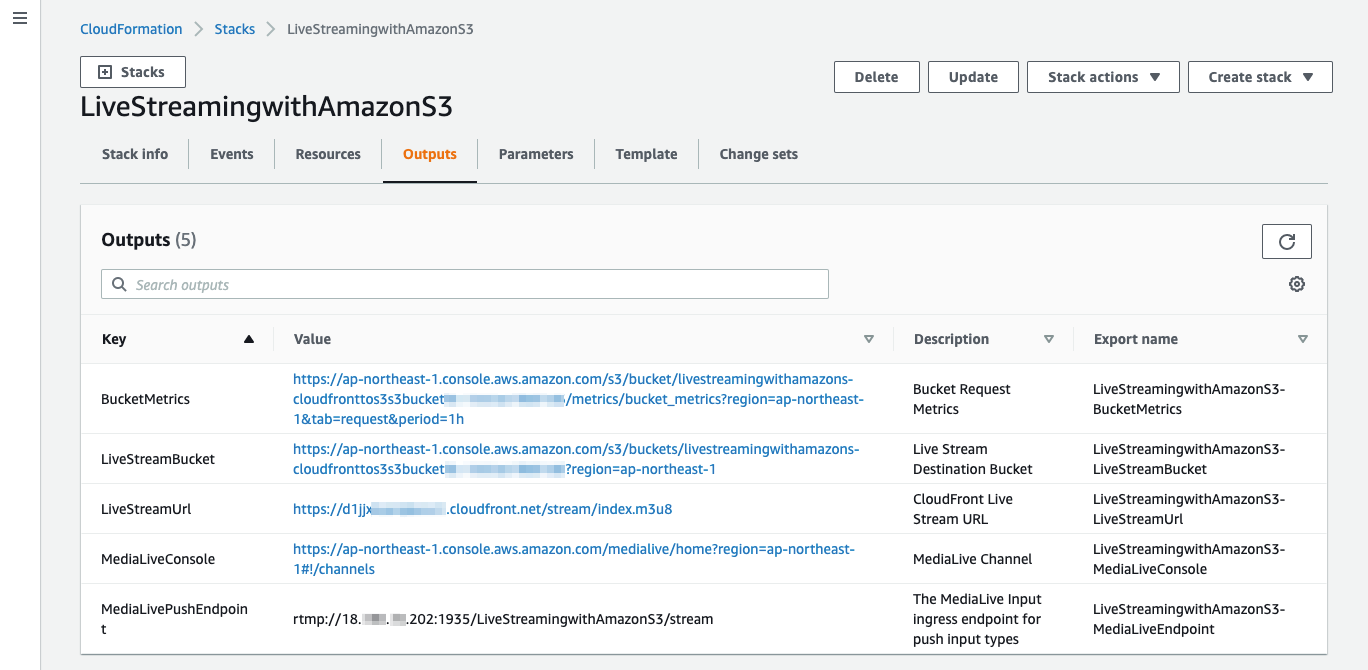1368x670 pixels.
Task: Refresh the outputs list
Action: (x=1287, y=241)
